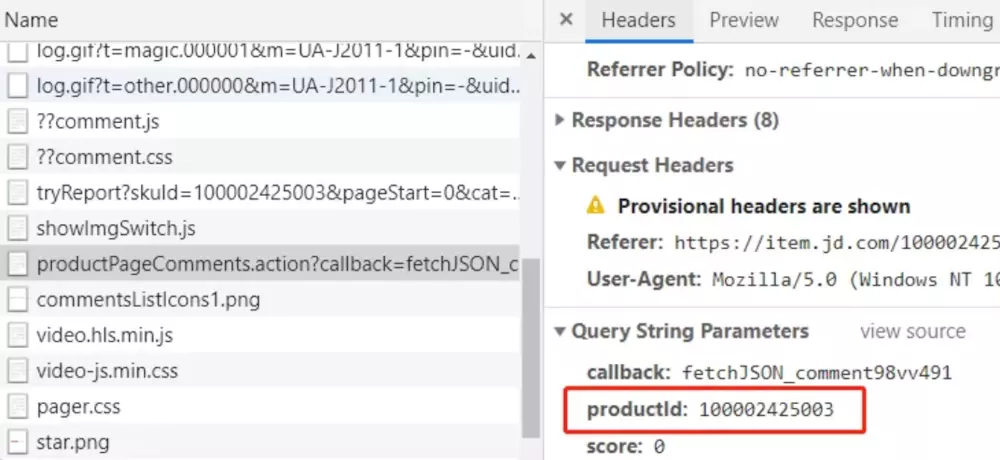Screen dimensions: 1000x460
Task: Close the request details panel
Action: click(566, 20)
